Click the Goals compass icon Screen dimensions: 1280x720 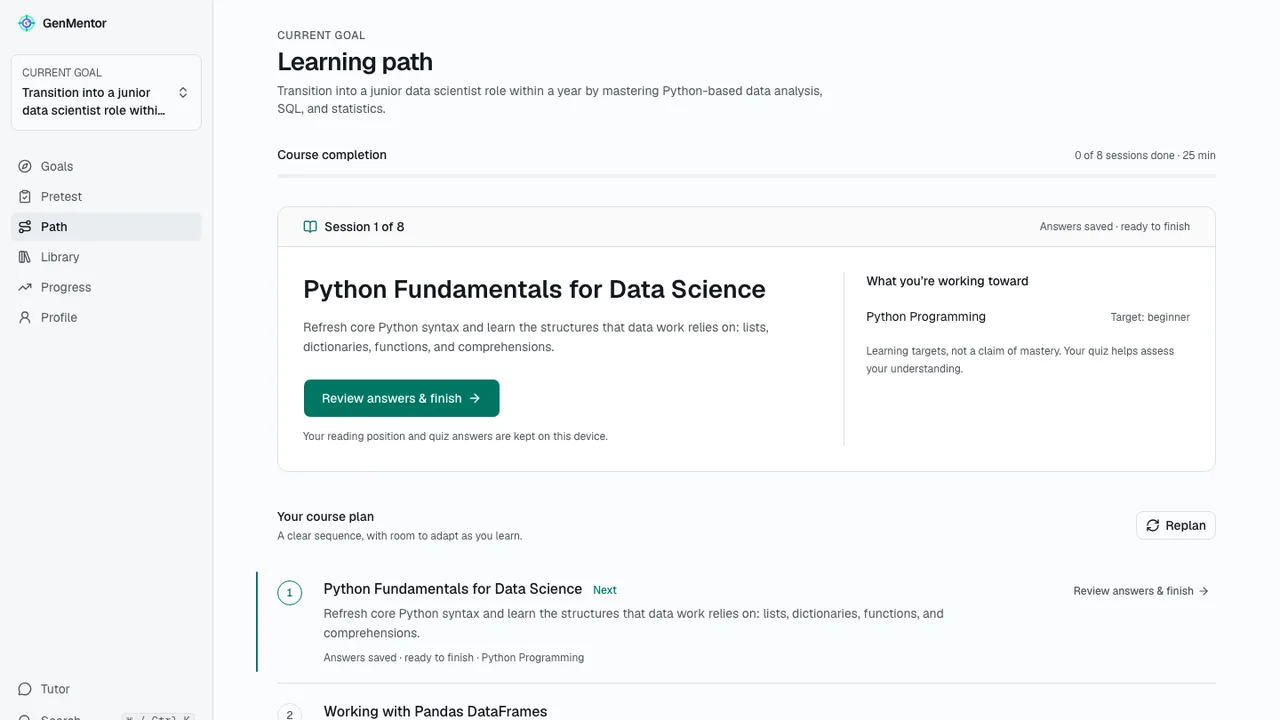[25, 166]
